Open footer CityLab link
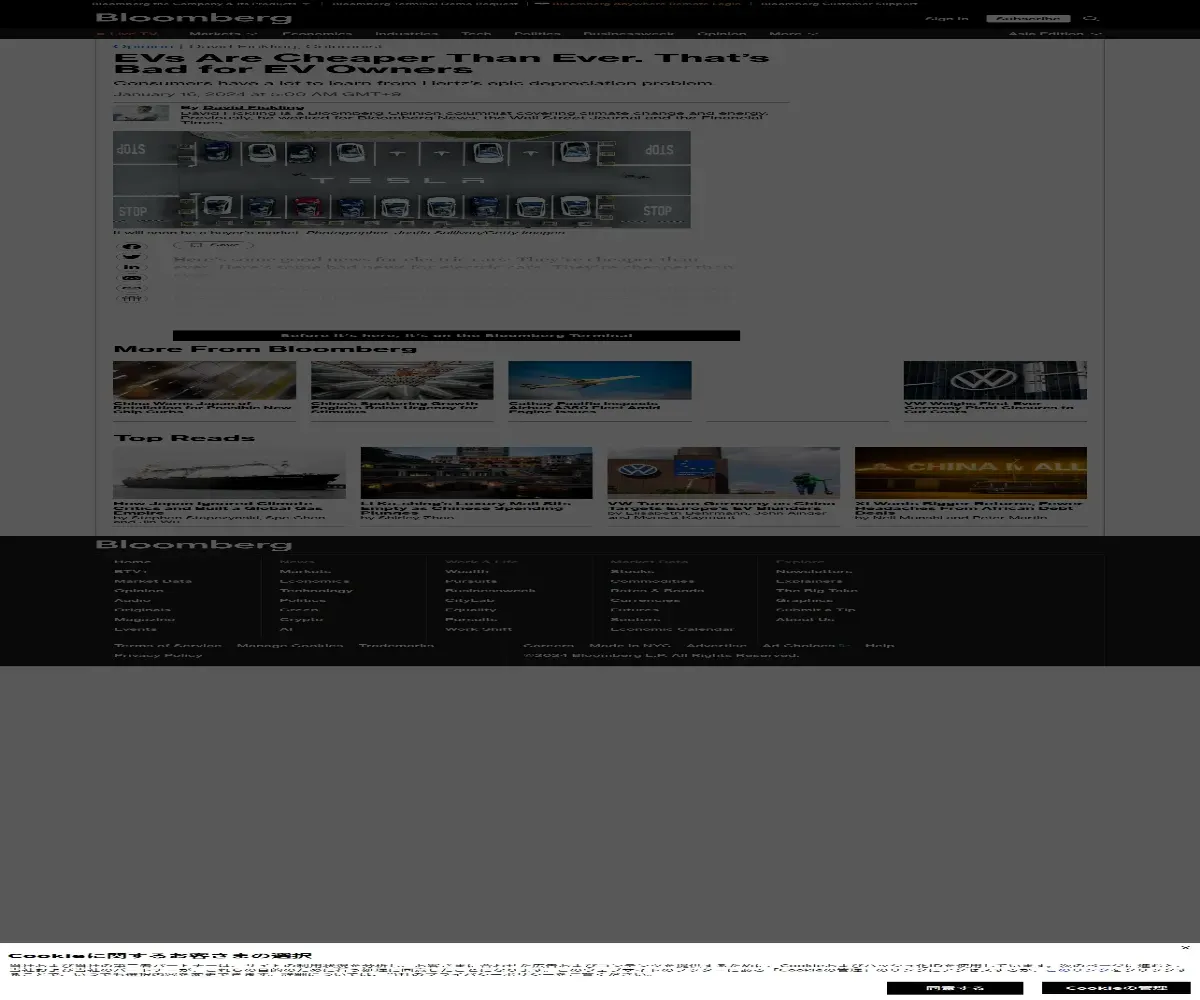This screenshot has width=1200, height=1000. 470,601
